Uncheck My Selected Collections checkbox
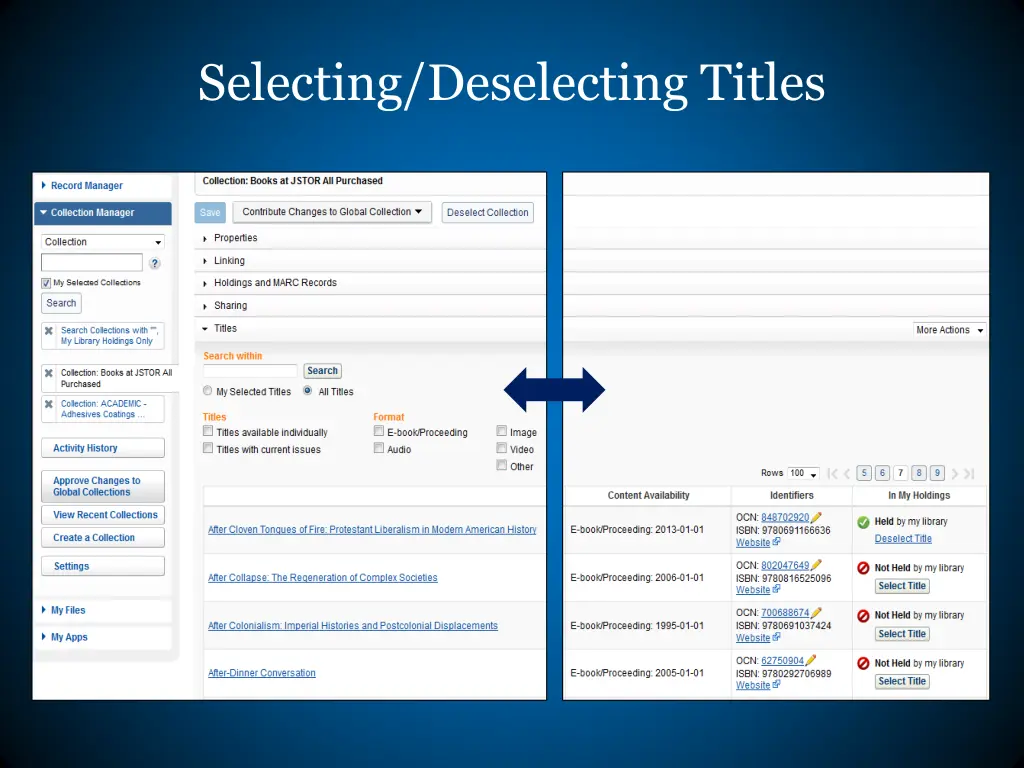Image resolution: width=1024 pixels, height=768 pixels. [46, 283]
